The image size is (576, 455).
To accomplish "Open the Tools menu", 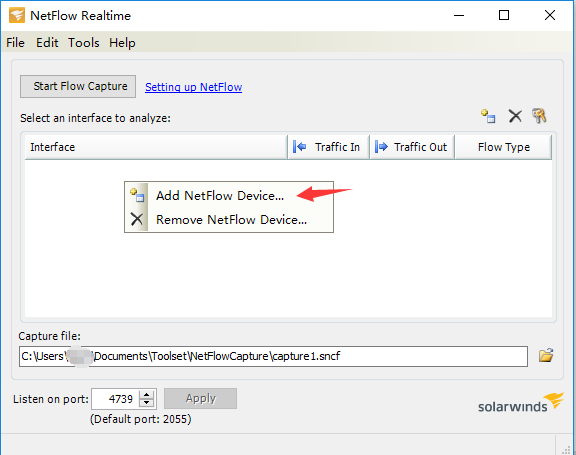I will (x=84, y=43).
